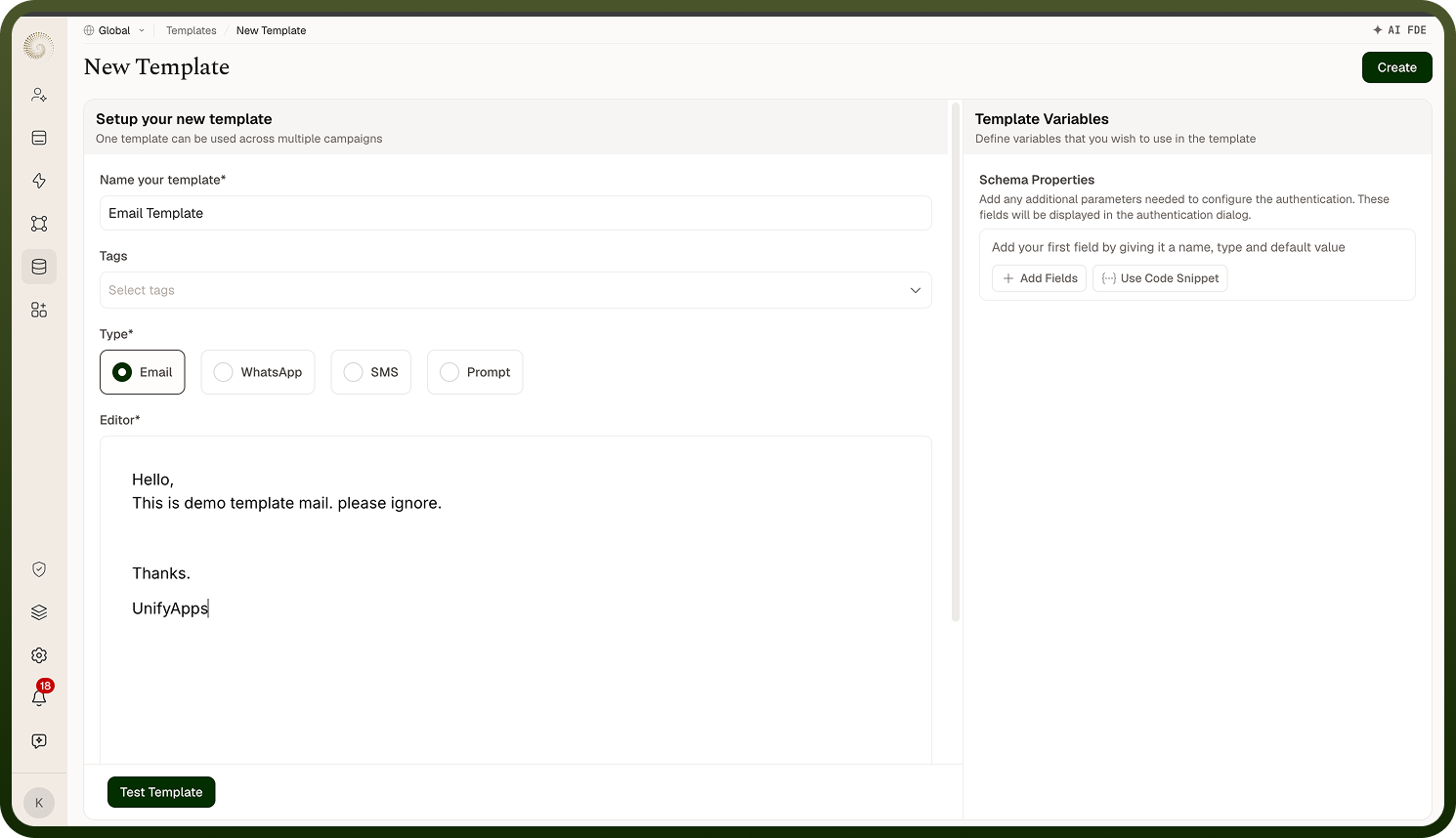This screenshot has height=838, width=1456.
Task: Click the New Template breadcrumb
Action: (272, 30)
